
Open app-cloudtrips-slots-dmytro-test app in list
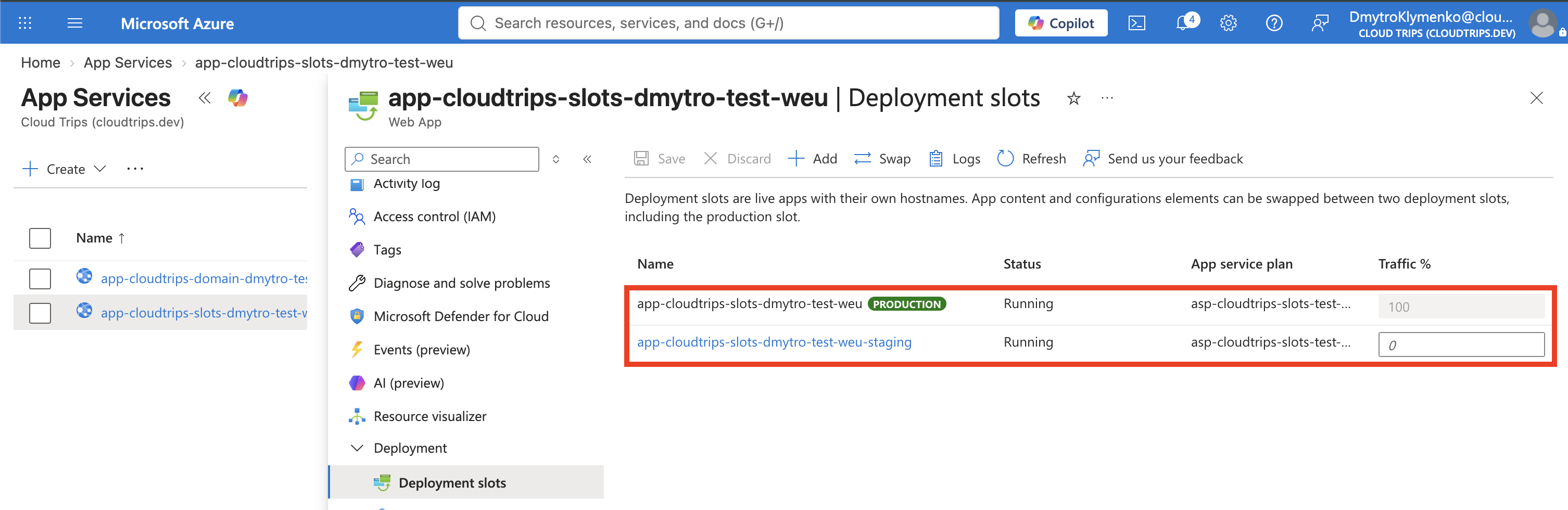click(204, 313)
